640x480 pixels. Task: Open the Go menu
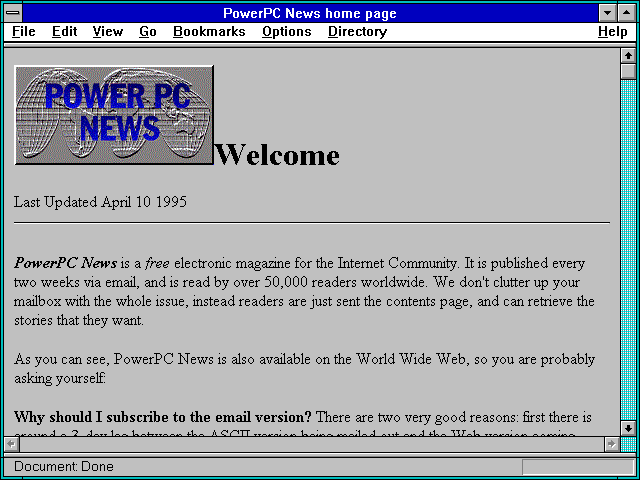point(147,32)
